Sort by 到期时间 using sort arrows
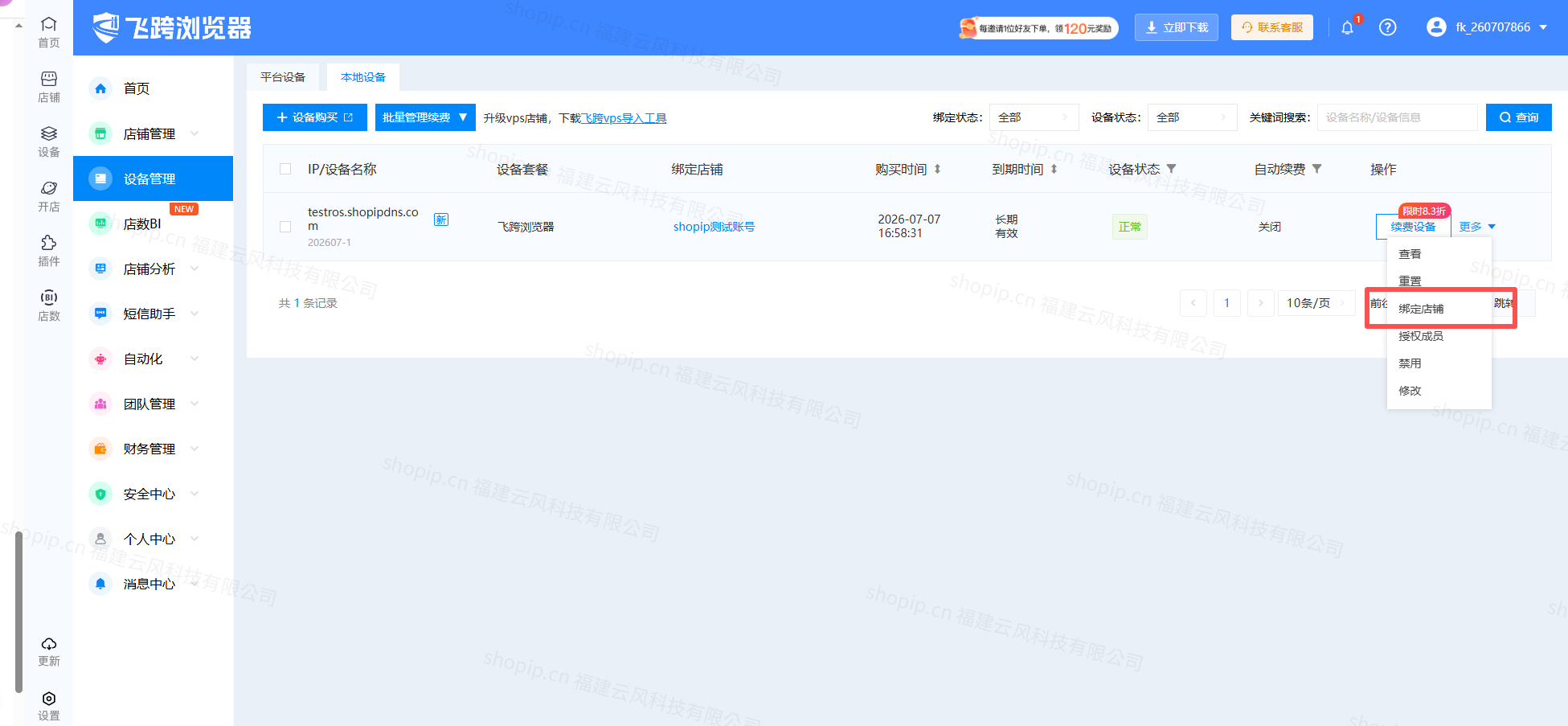This screenshot has height=726, width=1568. (x=1054, y=169)
